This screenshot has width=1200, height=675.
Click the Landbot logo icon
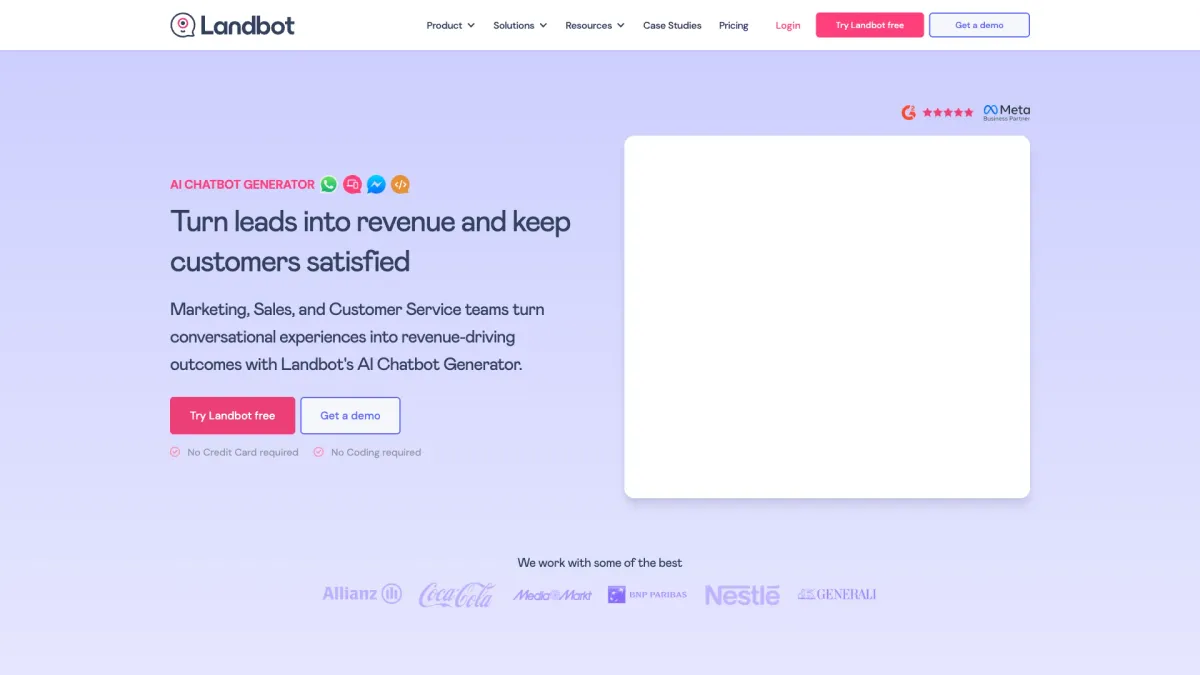click(182, 25)
